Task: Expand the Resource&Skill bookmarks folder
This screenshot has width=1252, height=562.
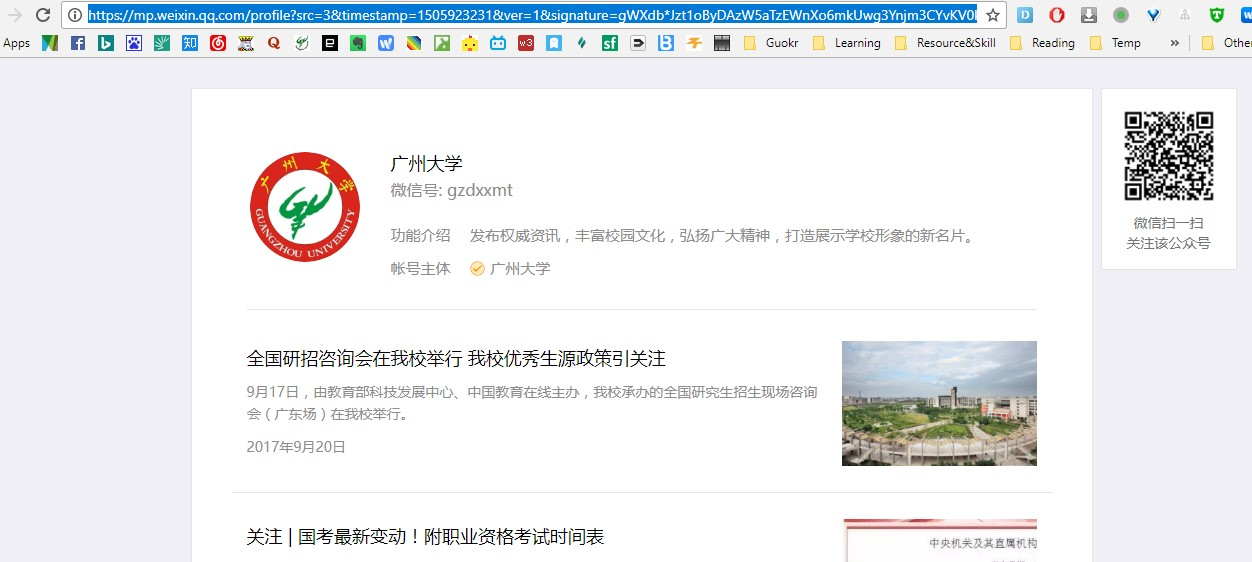Action: [x=945, y=43]
